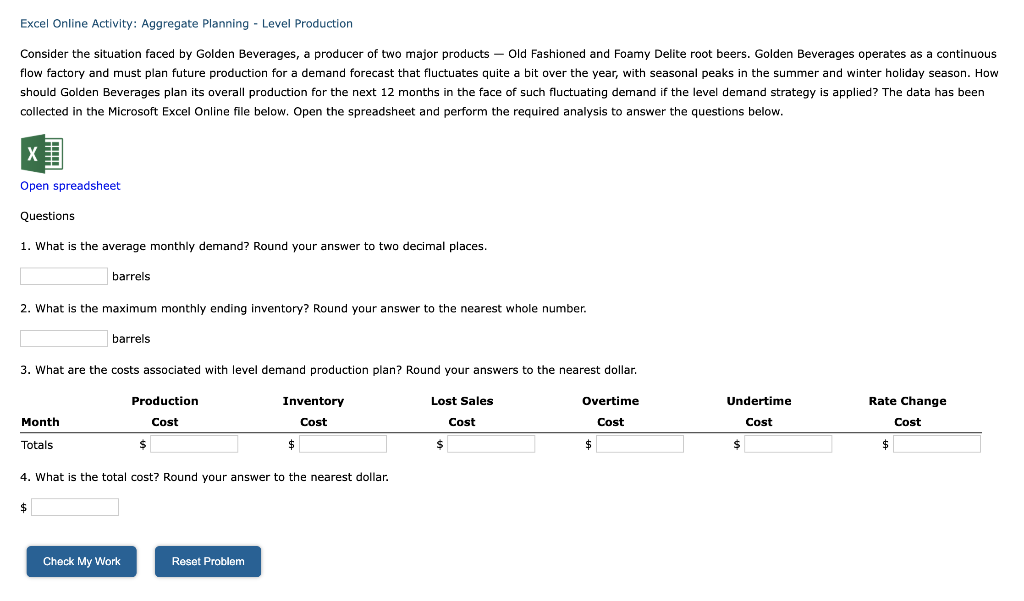Click the barrels label next to question 1
Viewport: 1024px width, 601px height.
(133, 276)
